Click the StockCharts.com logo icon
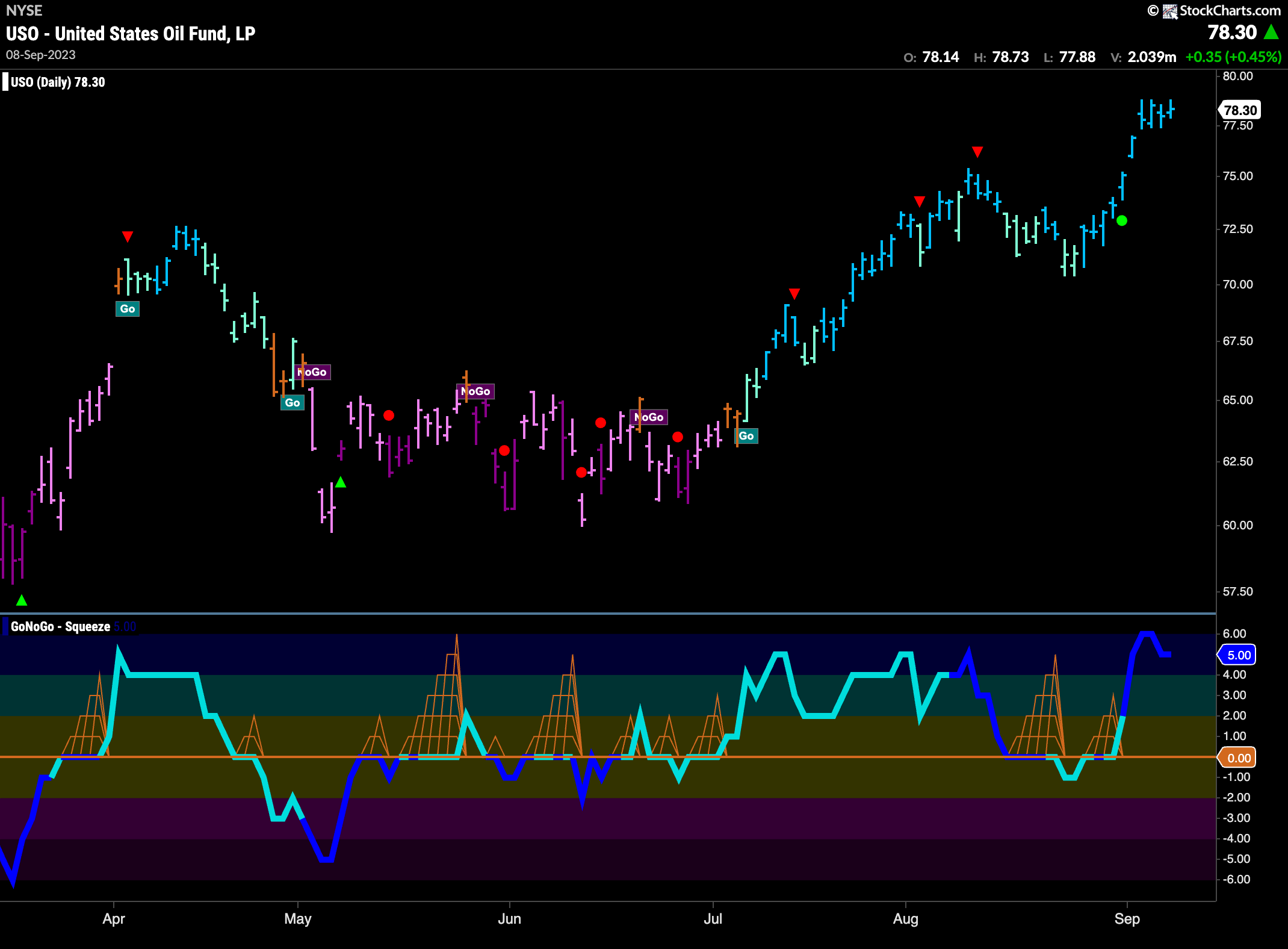Viewport: 1288px width, 949px height. [x=1169, y=11]
